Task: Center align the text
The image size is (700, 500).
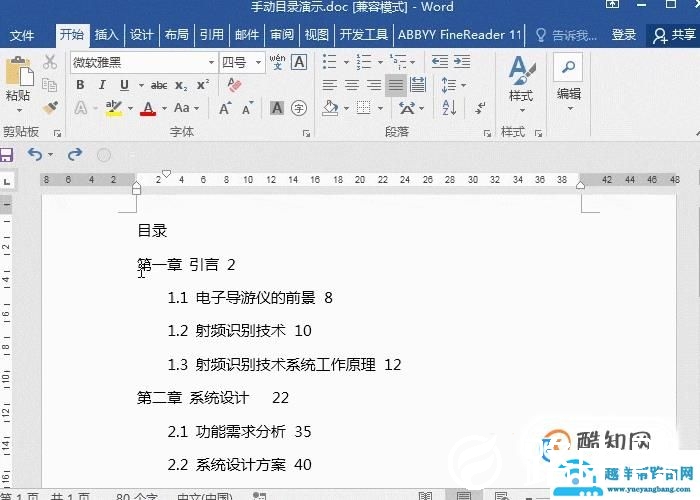Action: [352, 85]
